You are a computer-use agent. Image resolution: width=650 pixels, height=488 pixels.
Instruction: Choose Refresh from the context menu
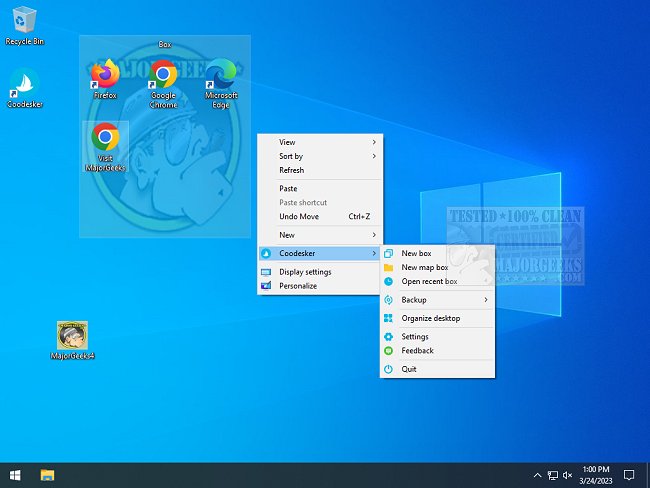pos(320,170)
